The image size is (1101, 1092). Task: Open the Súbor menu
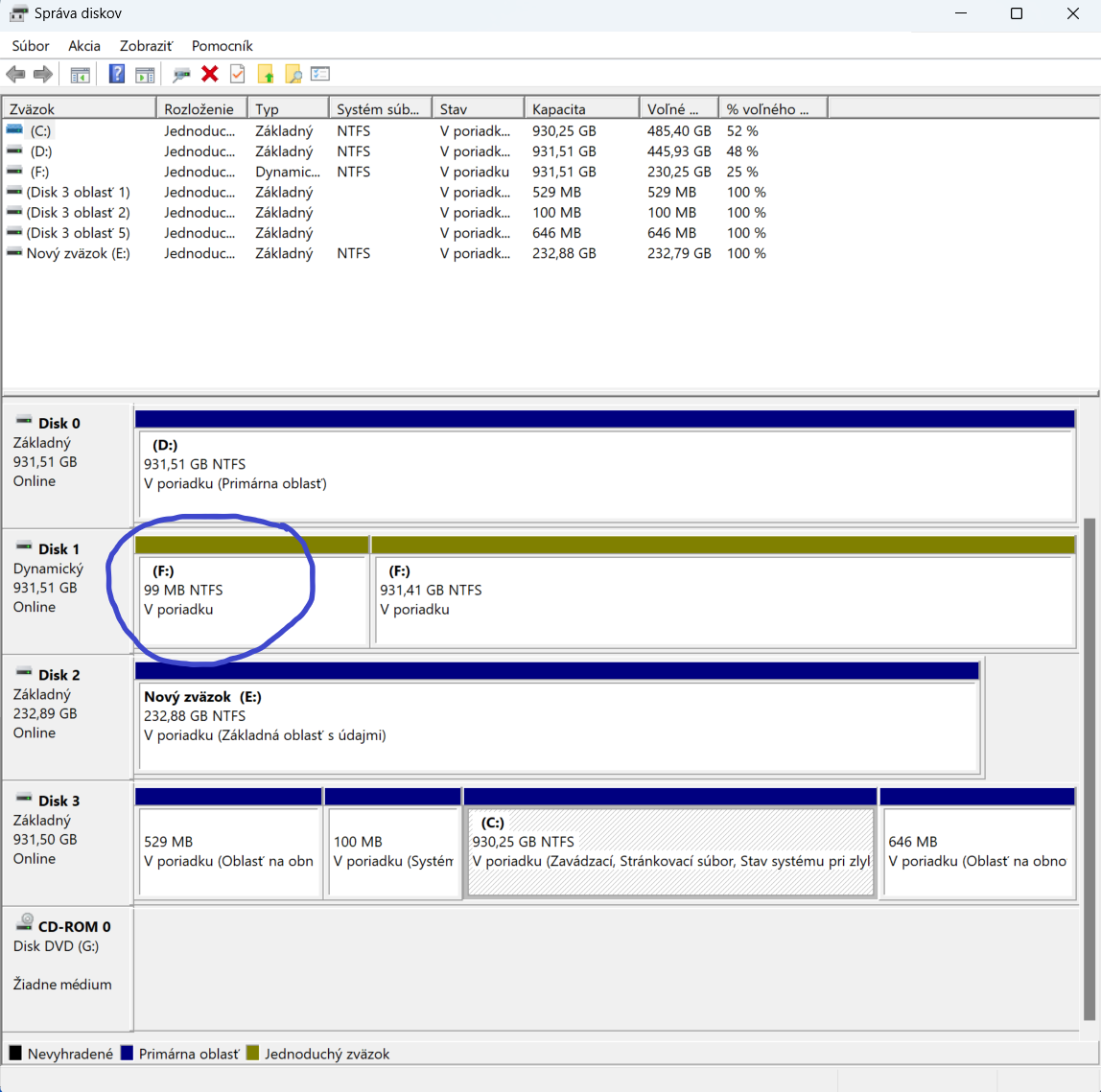click(31, 46)
